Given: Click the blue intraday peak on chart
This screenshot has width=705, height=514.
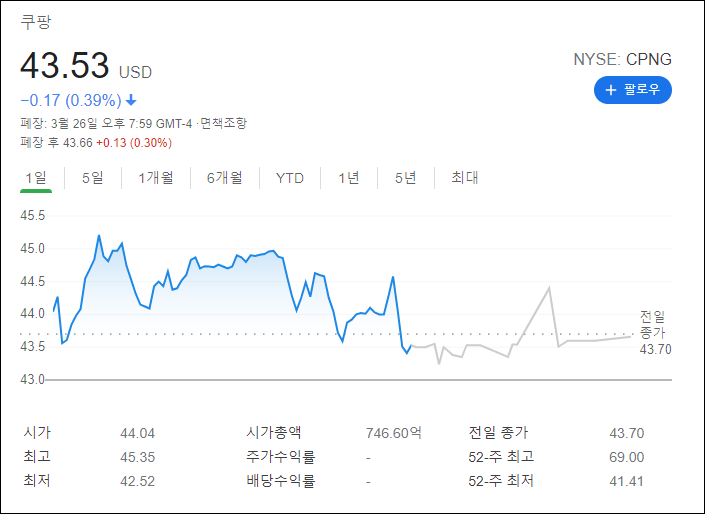Looking at the screenshot, I should click(99, 236).
